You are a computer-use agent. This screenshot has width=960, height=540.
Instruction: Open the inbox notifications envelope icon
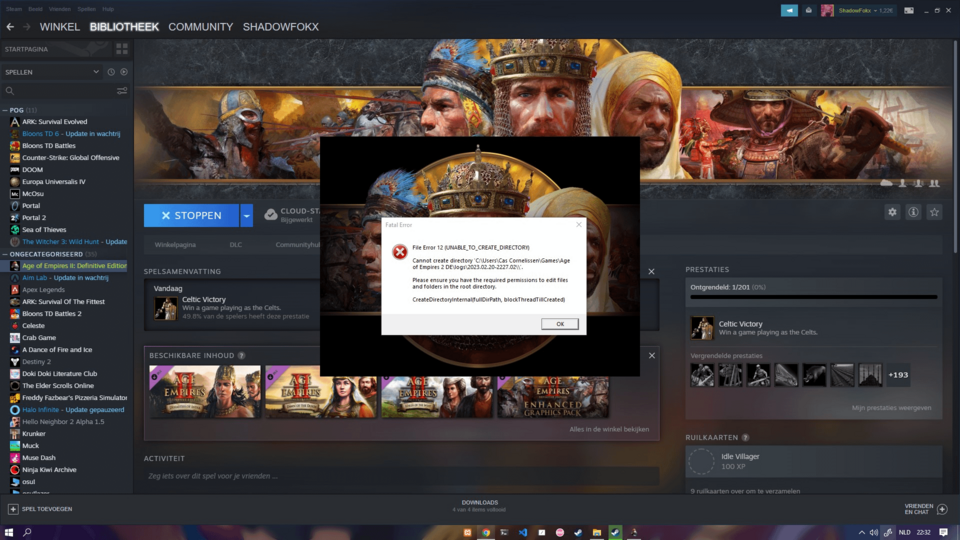point(809,10)
